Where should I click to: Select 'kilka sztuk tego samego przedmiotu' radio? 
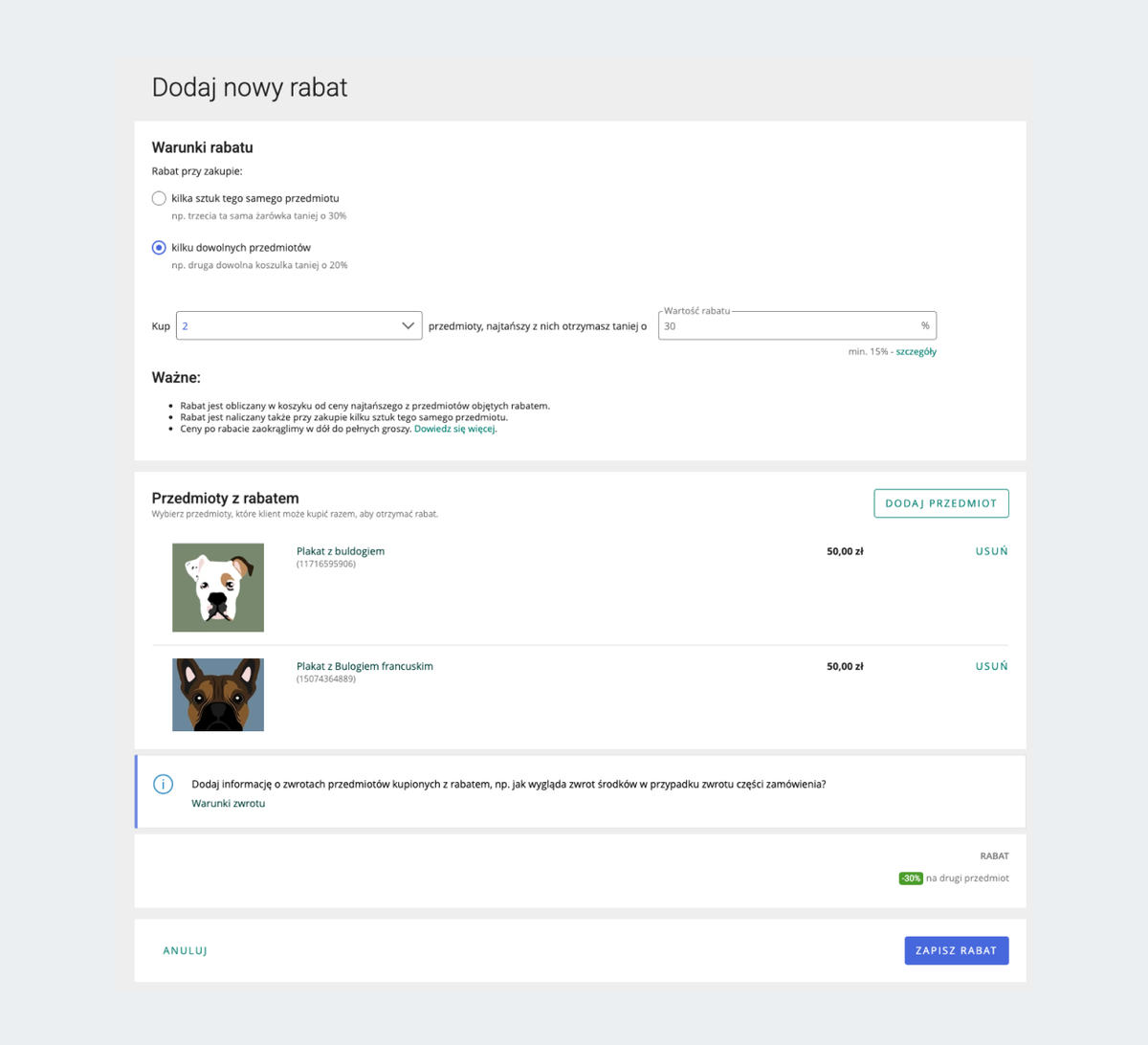click(159, 198)
